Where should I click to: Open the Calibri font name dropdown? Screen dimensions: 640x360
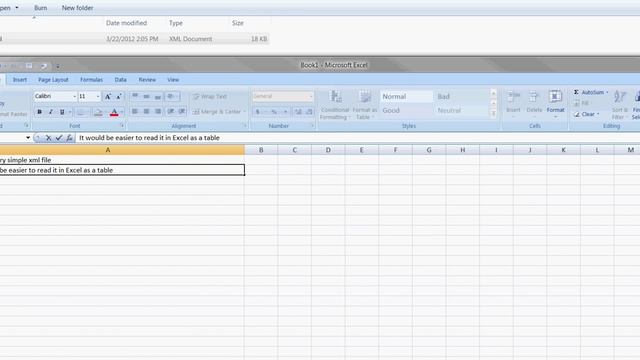pyautogui.click(x=74, y=96)
